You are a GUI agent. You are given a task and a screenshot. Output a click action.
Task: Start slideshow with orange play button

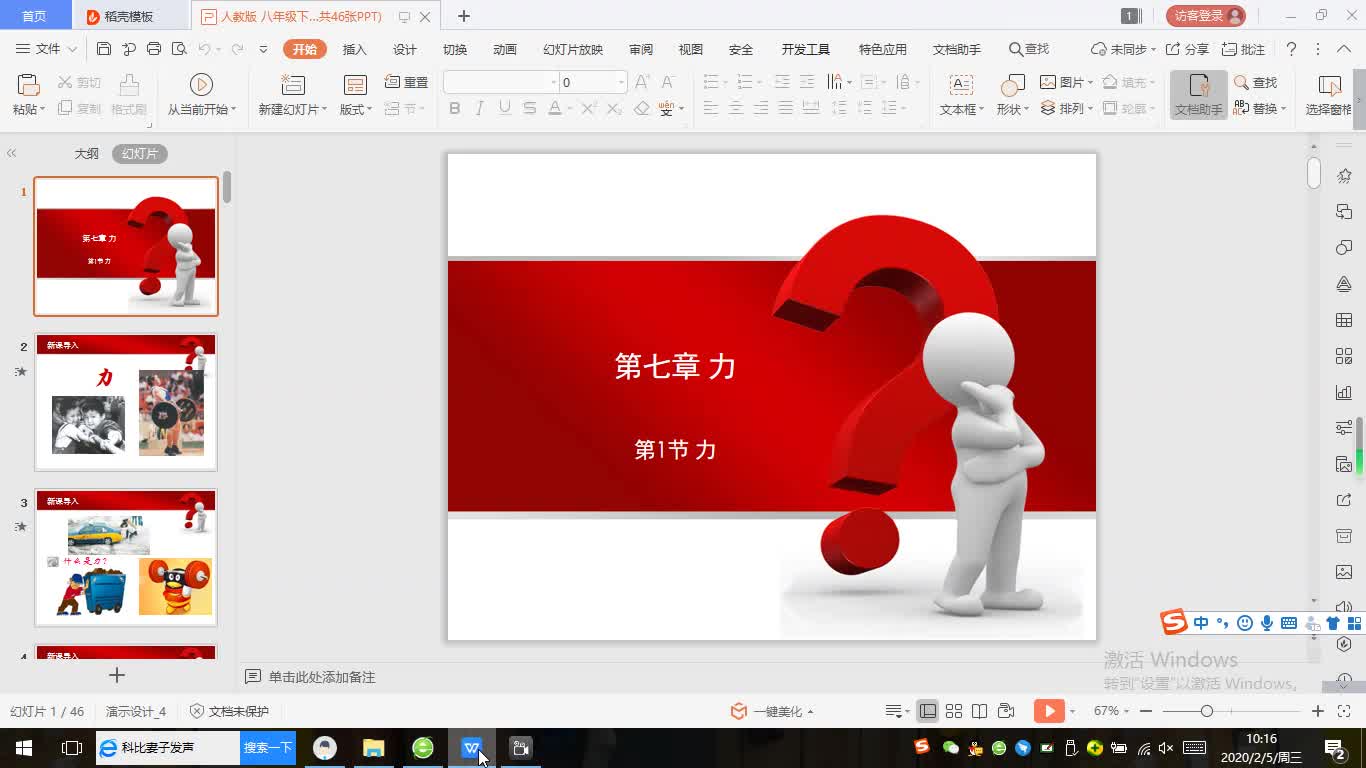pyautogui.click(x=1048, y=711)
